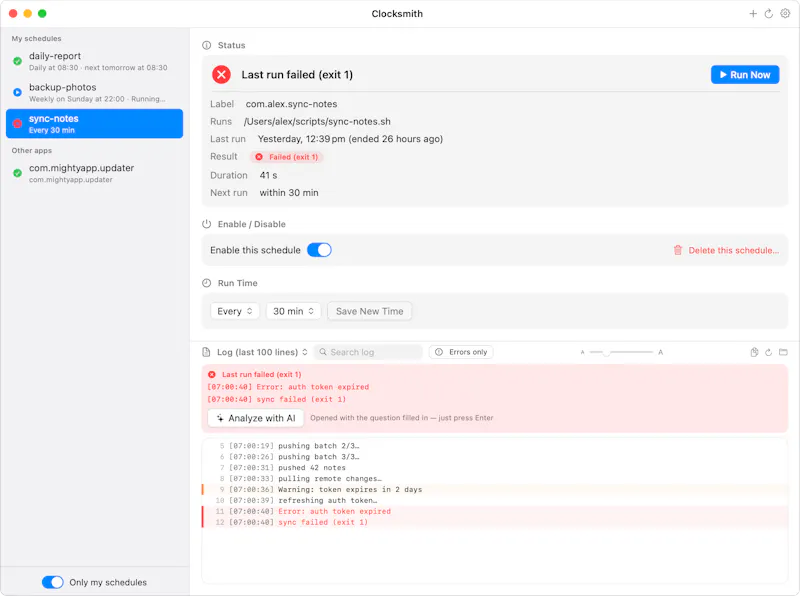Viewport: 800px width, 596px height.
Task: Toggle Errors only filter
Action: point(461,352)
